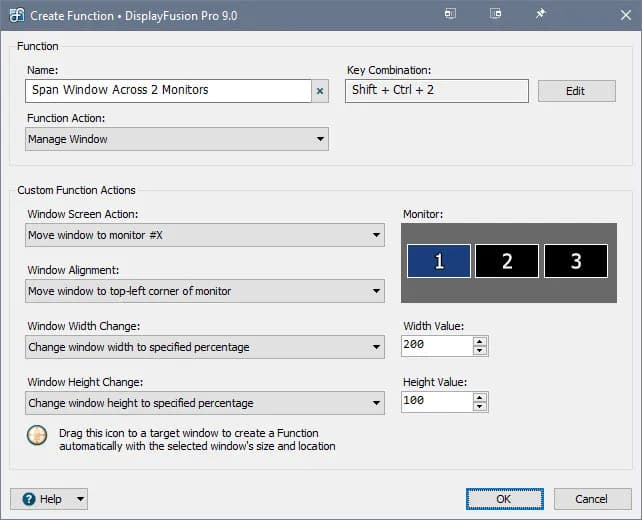
Task: Click the DisplayFusion app icon in title bar
Action: click(x=15, y=16)
